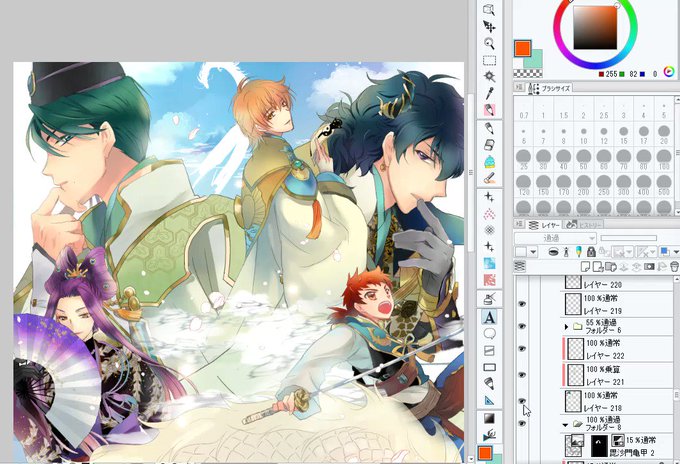Collapse the フォルダー 8 folder

point(565,425)
